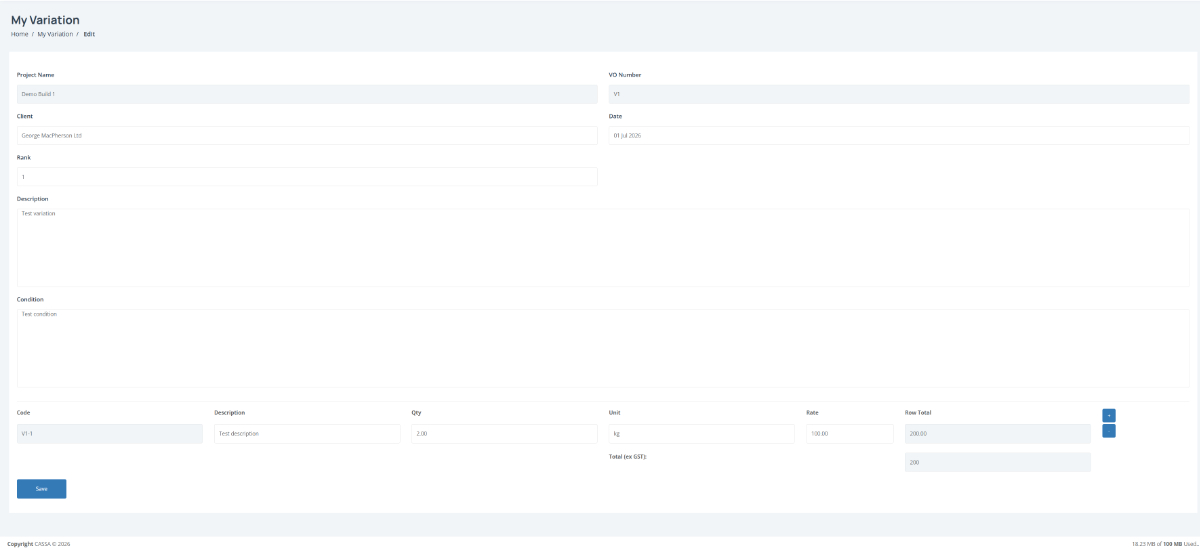The width and height of the screenshot is (1200, 548).
Task: Open My Variation breadcrumb link
Action: [x=55, y=34]
